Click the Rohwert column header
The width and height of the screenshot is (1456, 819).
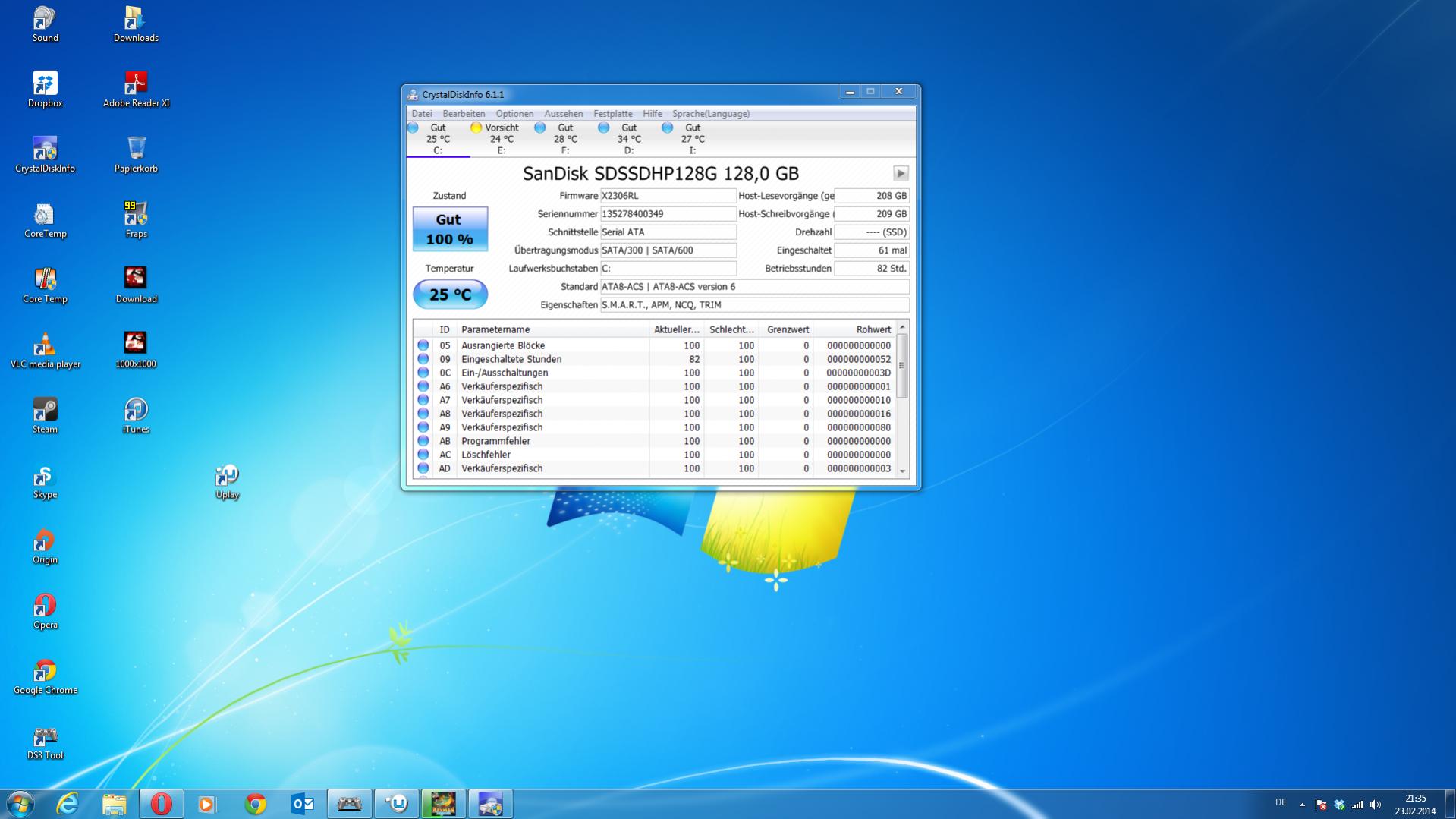click(873, 329)
